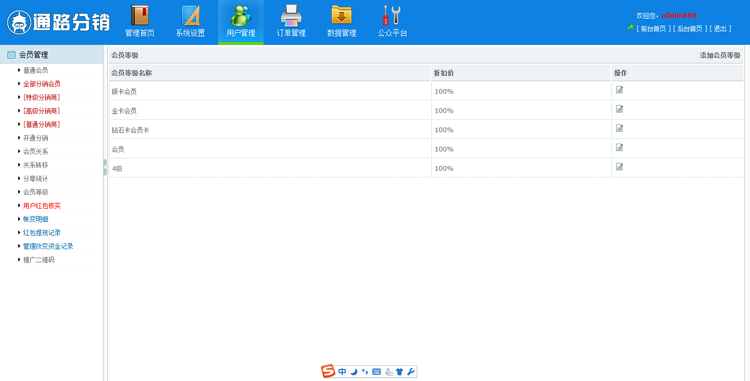Open 系统设置 ruler icon
This screenshot has height=381, width=750.
190,16
